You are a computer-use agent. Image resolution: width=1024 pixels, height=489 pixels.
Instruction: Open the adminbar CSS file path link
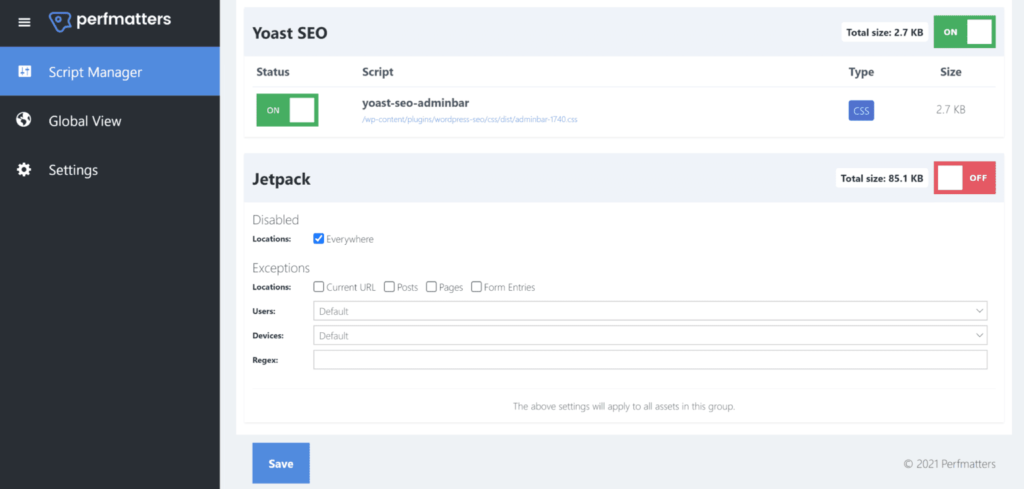[x=470, y=119]
